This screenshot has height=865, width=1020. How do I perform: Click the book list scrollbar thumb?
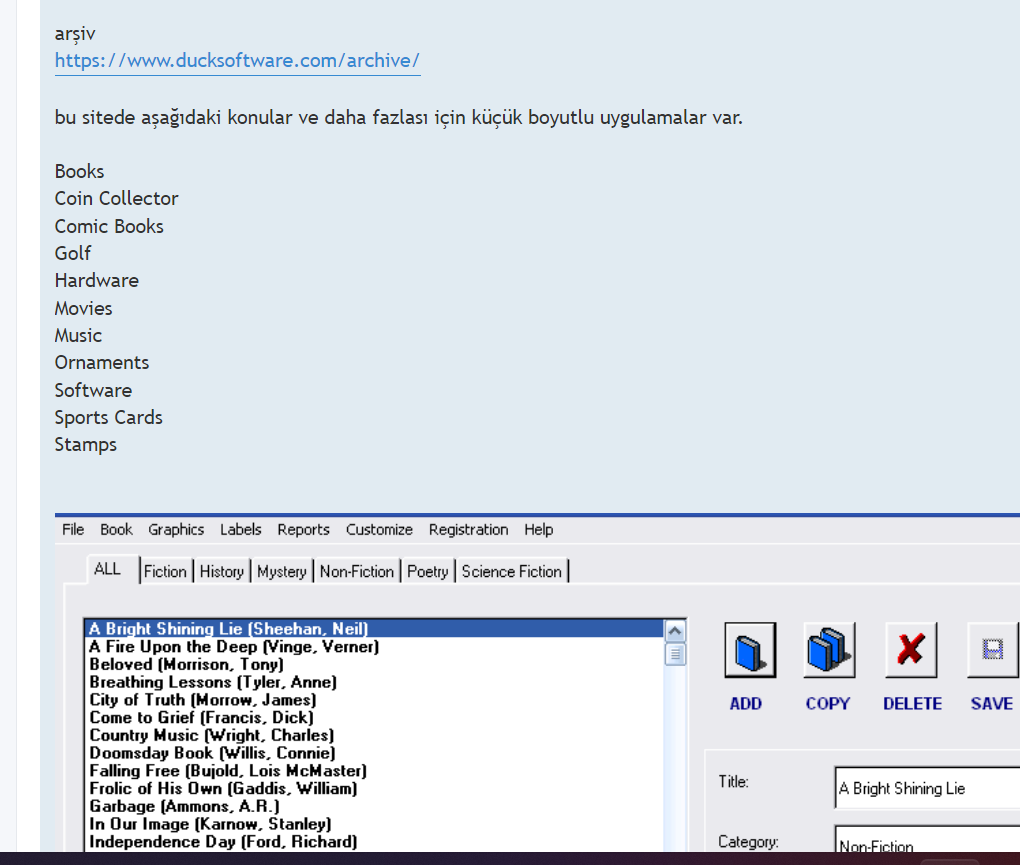coord(675,654)
